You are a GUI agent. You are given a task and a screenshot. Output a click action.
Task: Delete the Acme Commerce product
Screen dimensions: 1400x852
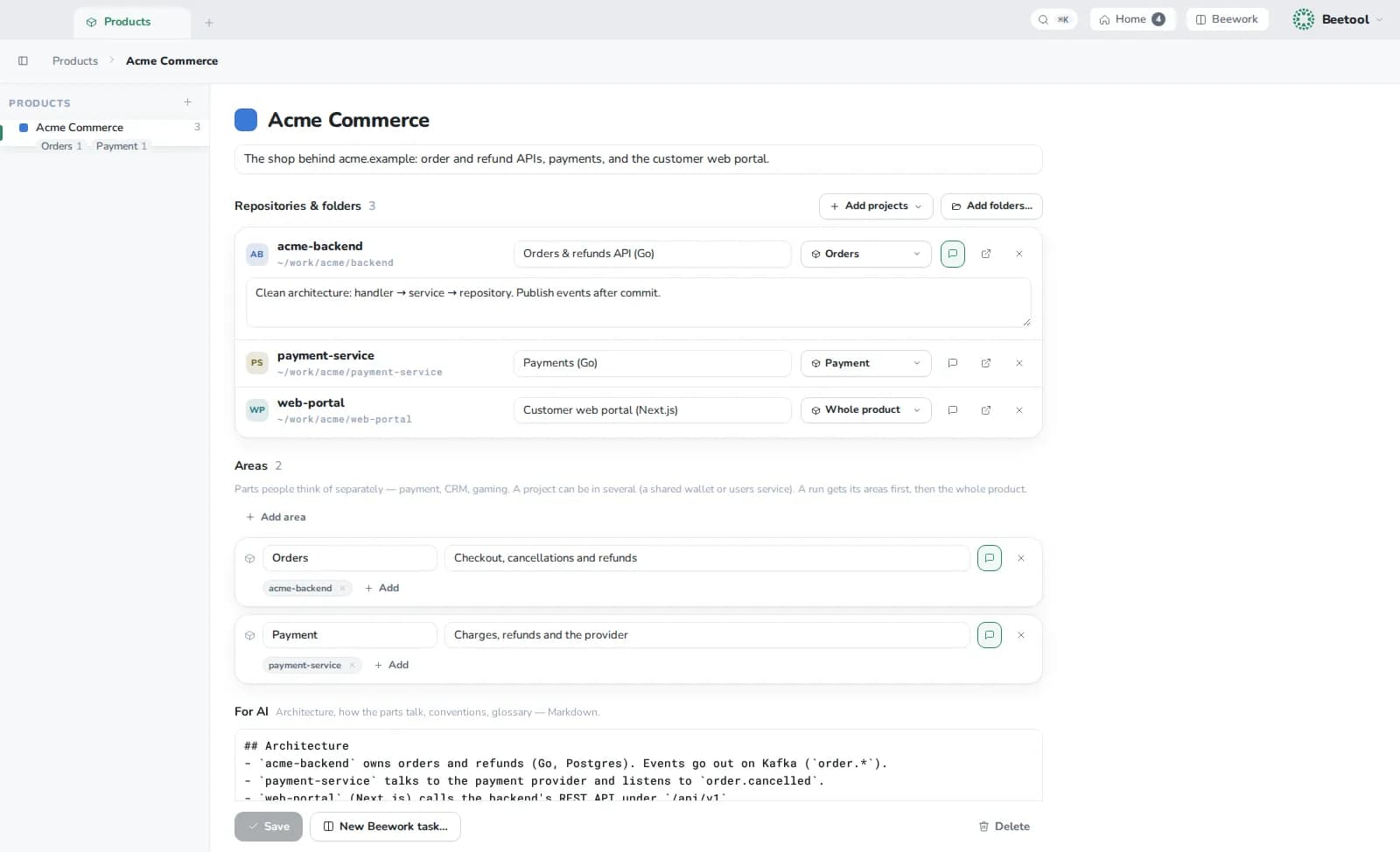click(x=1004, y=827)
